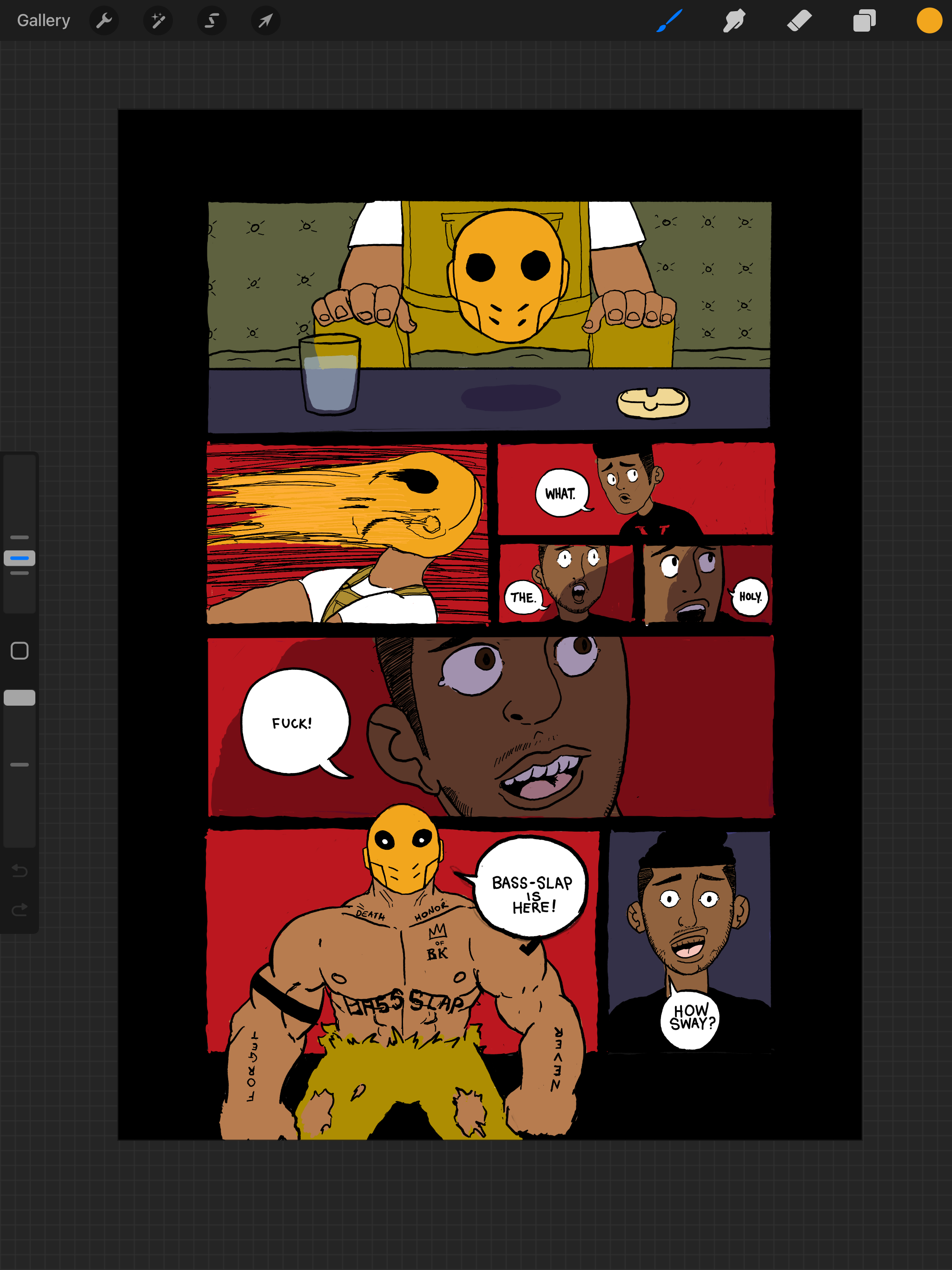Tap the square Modify button in sidebar

point(20,650)
